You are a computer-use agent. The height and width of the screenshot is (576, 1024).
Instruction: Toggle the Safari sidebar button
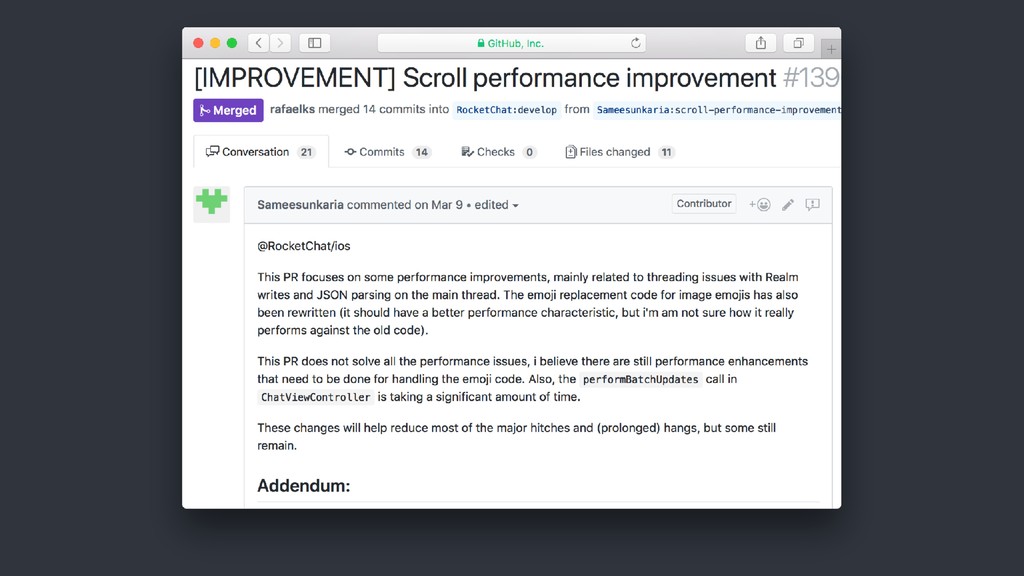coord(315,43)
